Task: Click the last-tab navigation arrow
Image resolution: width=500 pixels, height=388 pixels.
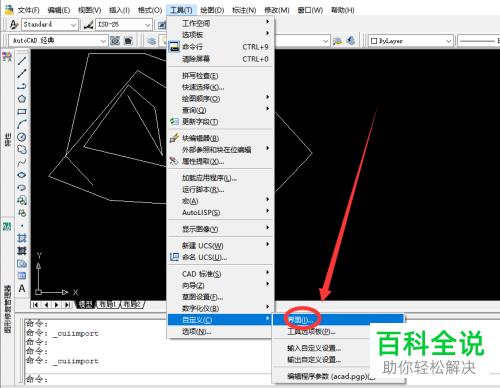Action: point(67,305)
